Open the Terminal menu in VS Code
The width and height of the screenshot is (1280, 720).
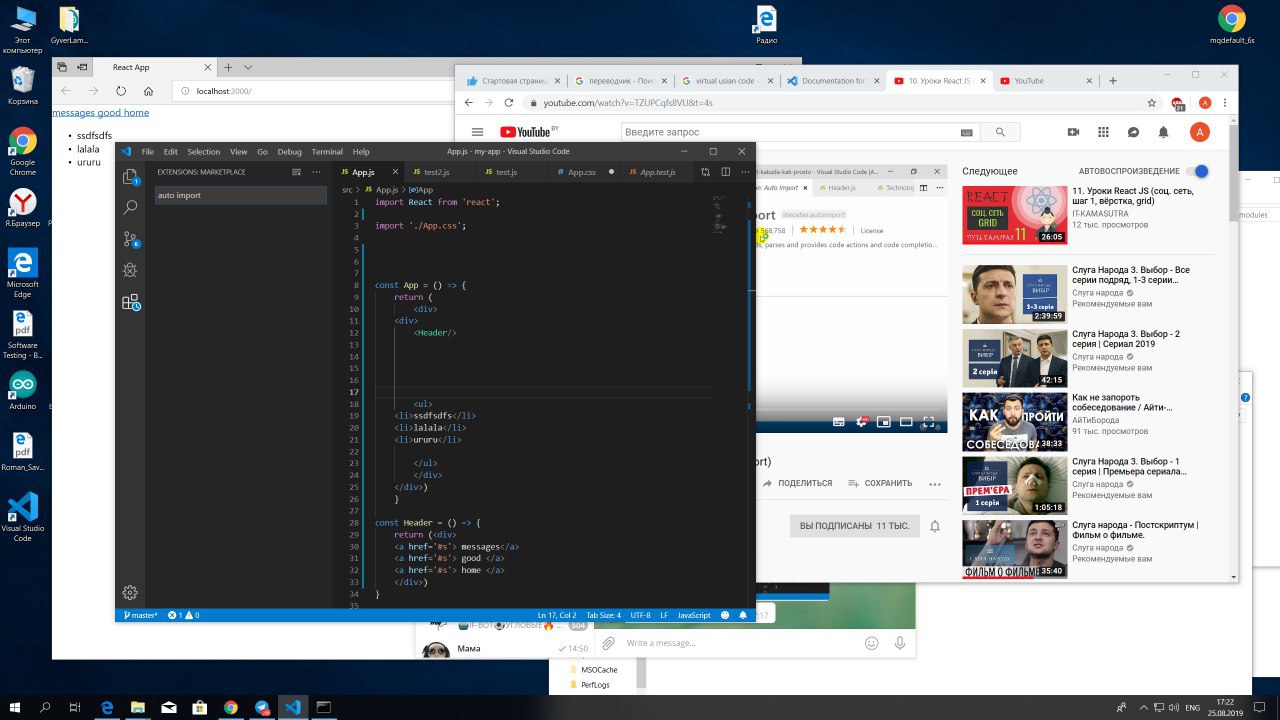(x=326, y=152)
